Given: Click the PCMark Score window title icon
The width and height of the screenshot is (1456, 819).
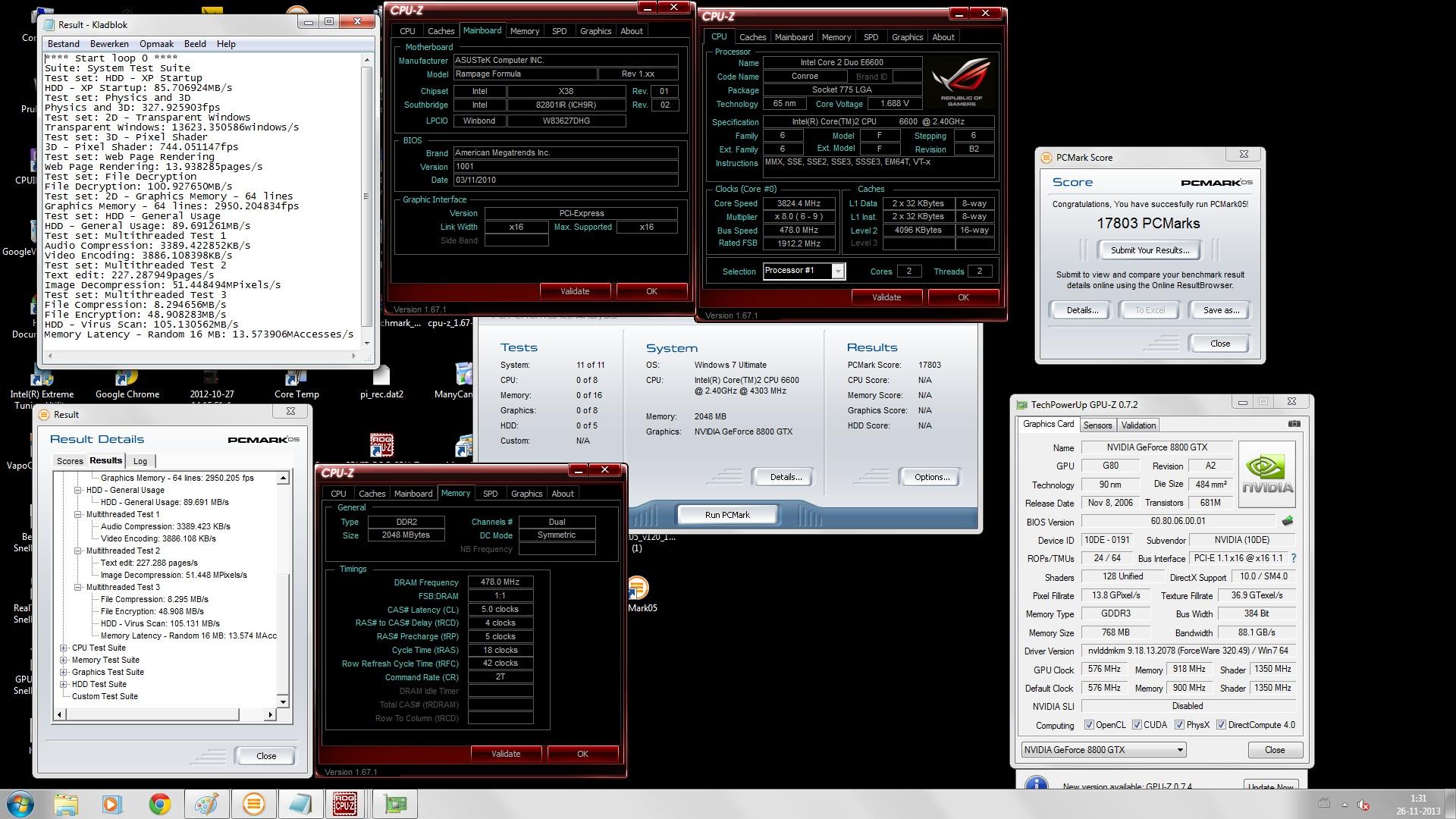Looking at the screenshot, I should (x=1046, y=158).
